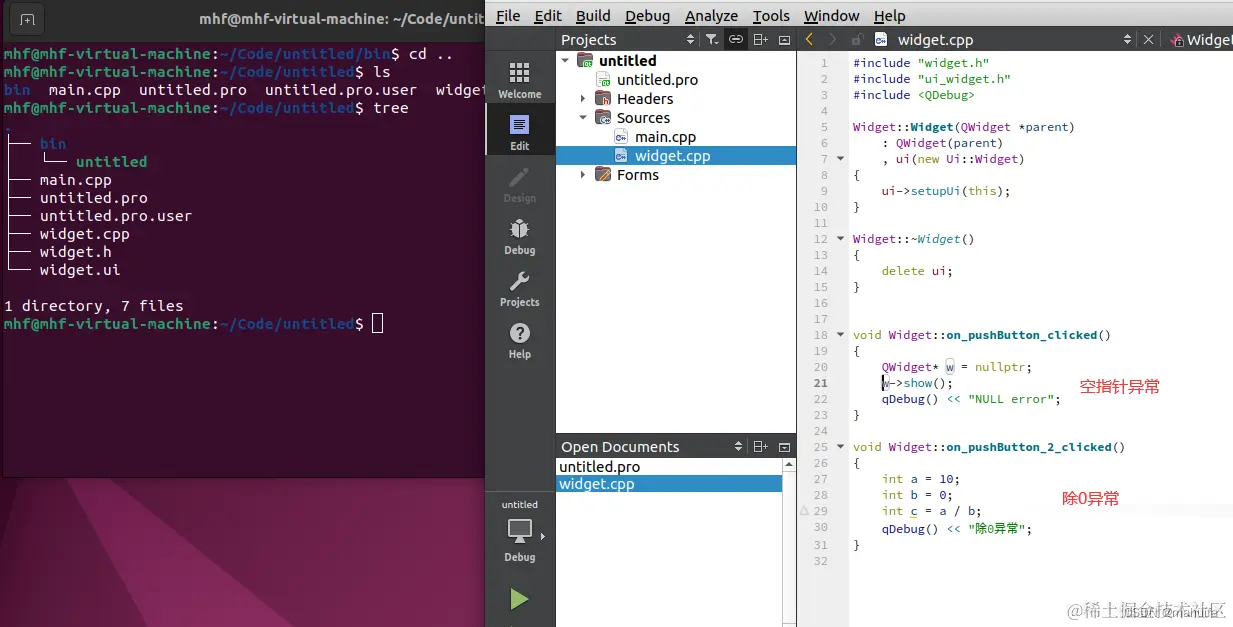Click on_pushButton_2_clicked function name

click(x=1029, y=447)
